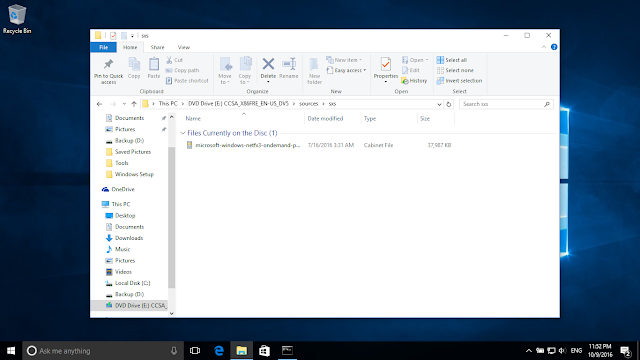This screenshot has height=360, width=640.
Task: Open the Properties ribbon button
Action: click(386, 68)
